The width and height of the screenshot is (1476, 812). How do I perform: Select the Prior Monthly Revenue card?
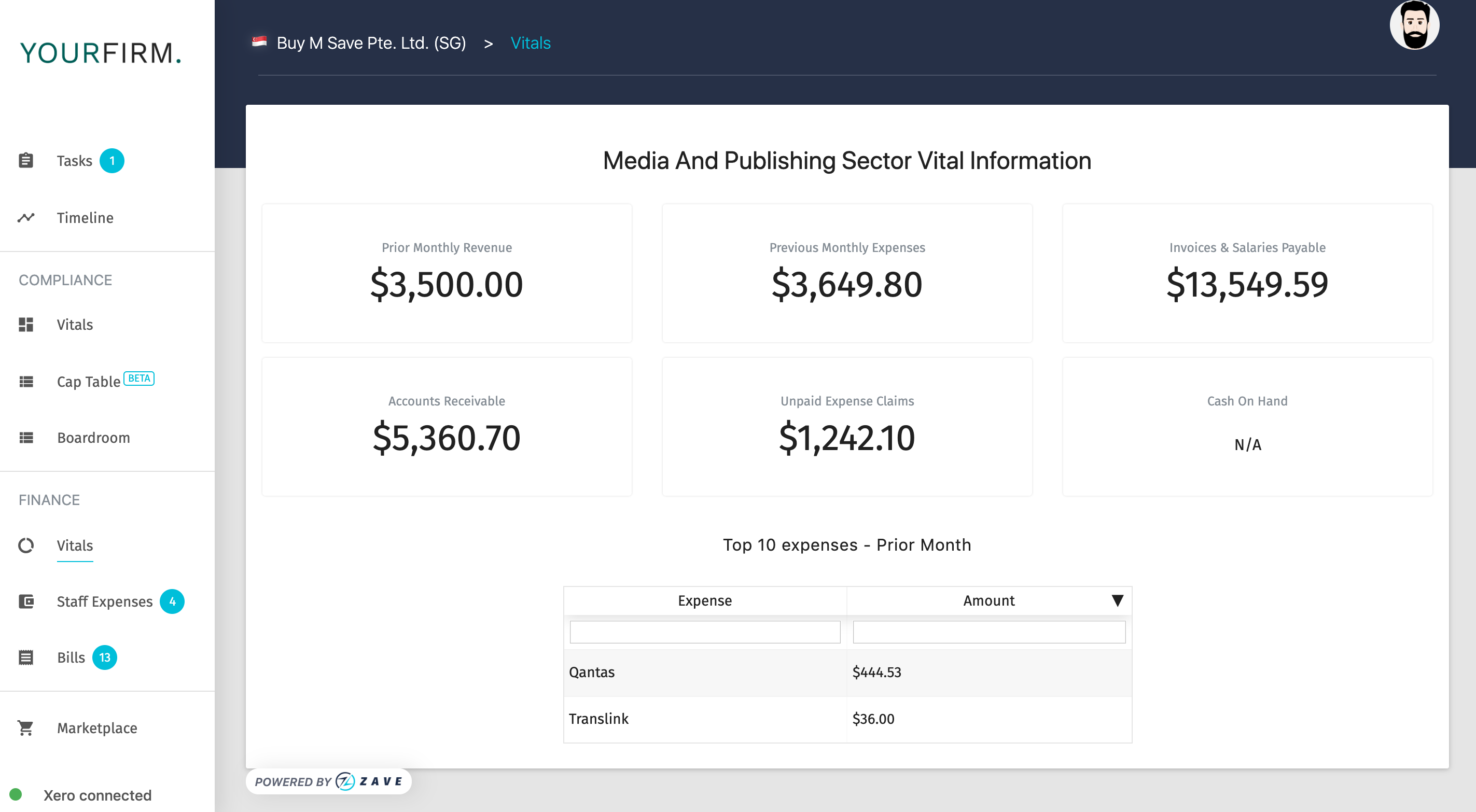coord(447,273)
